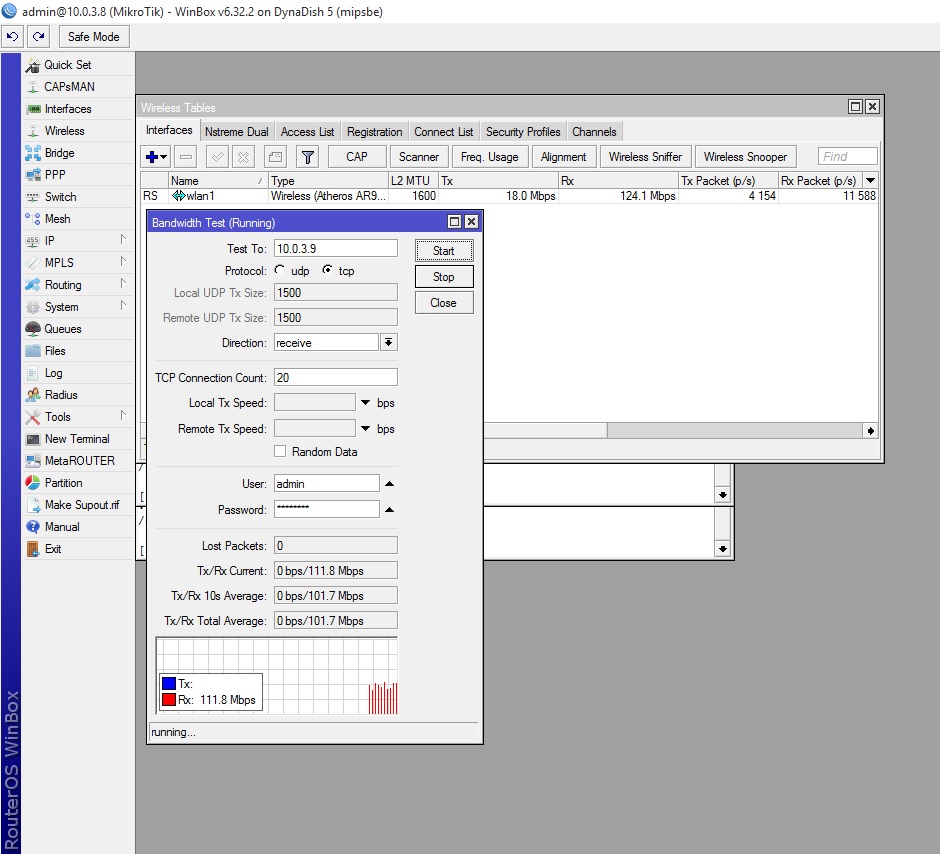Click the Find search box
Screen dimensions: 940x854
click(x=848, y=156)
